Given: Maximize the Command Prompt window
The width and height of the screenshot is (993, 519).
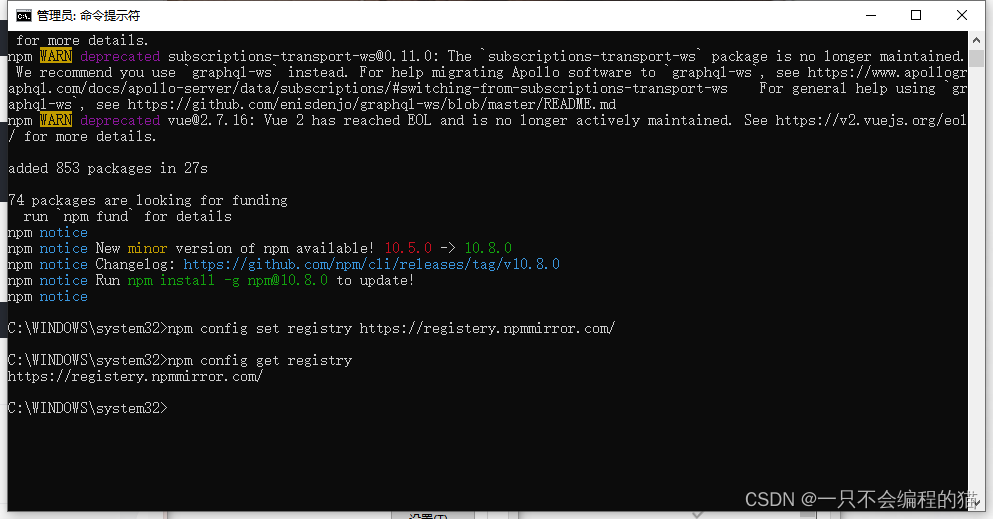Looking at the screenshot, I should click(x=916, y=15).
